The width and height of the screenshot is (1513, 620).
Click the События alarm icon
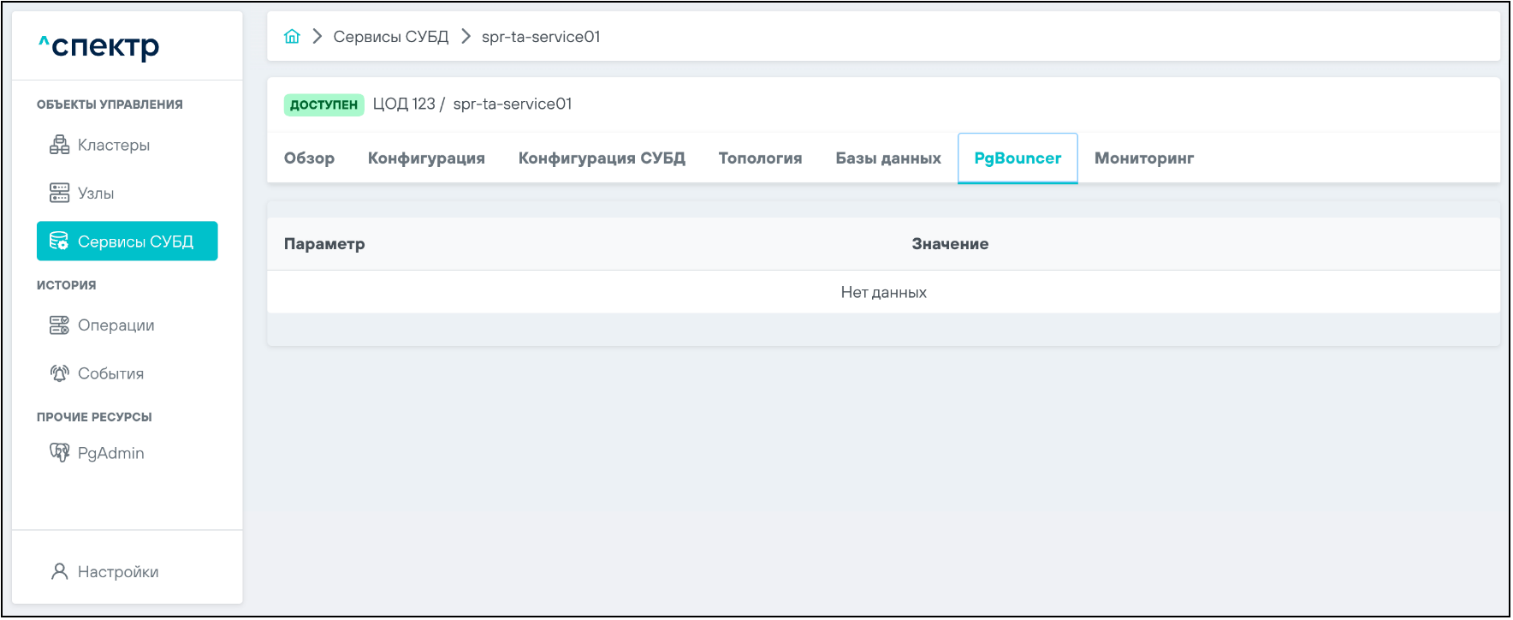click(x=59, y=373)
